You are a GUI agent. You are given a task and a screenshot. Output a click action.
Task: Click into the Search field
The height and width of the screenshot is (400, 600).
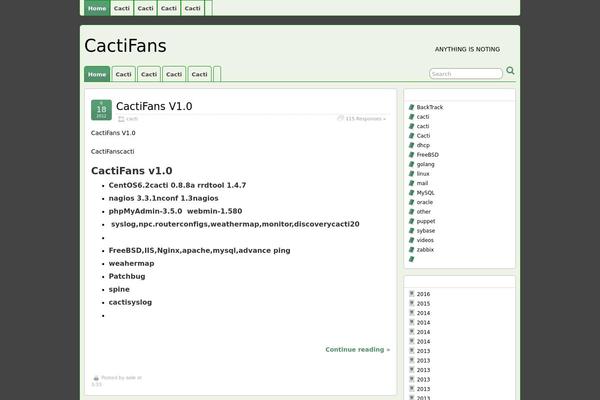pos(466,73)
